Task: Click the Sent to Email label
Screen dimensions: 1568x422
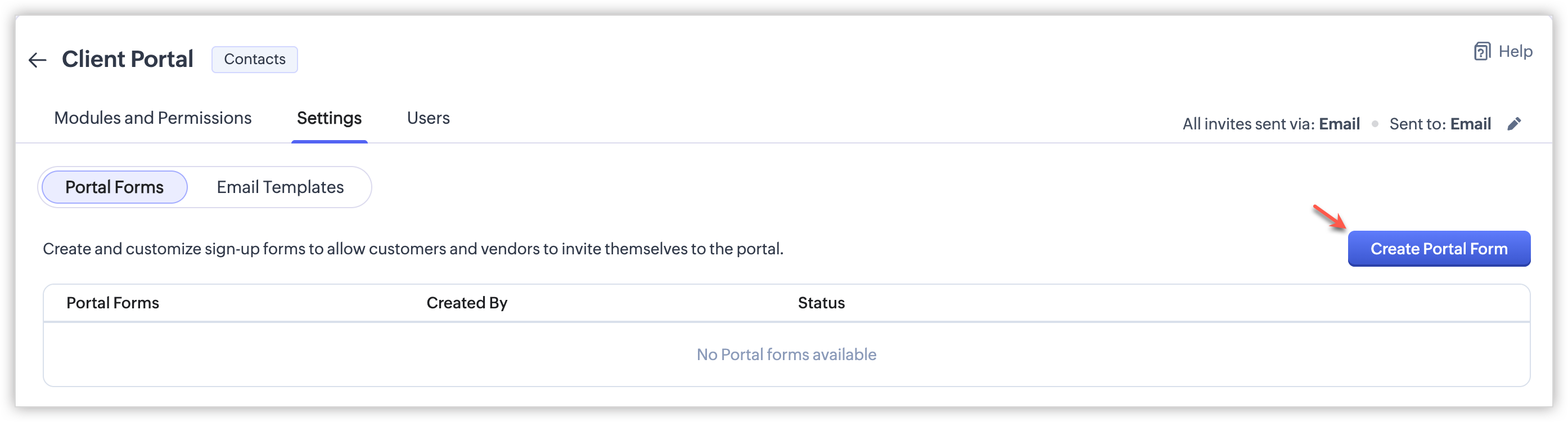Action: pos(1440,124)
